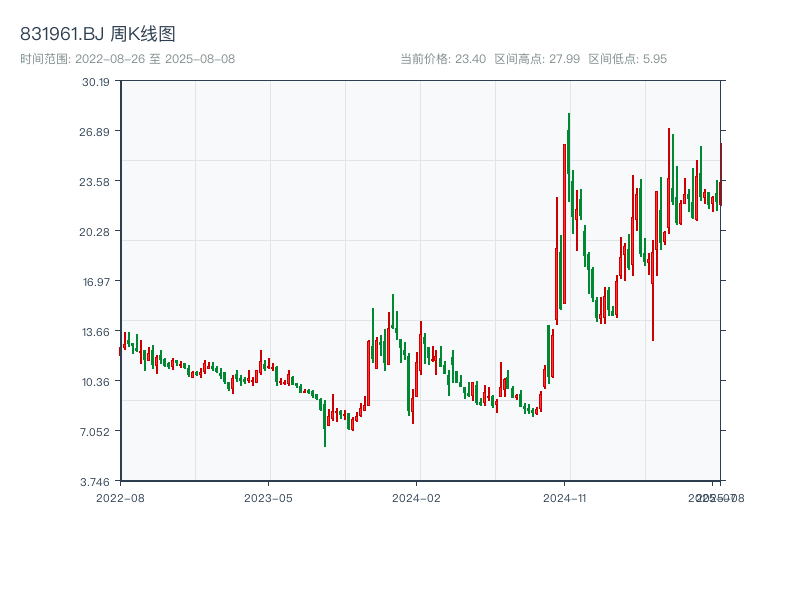Viewport: 800px width, 600px height.
Task: Click the y-axis label 20.28
Action: click(94, 232)
